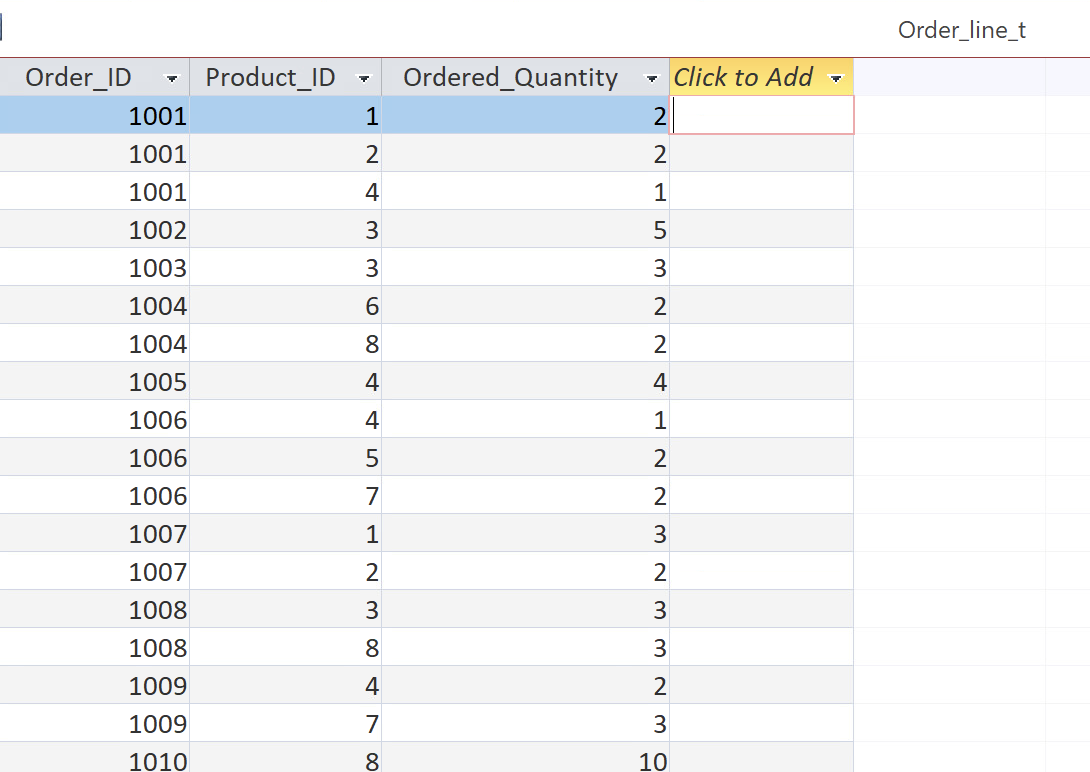Image resolution: width=1090 pixels, height=772 pixels.
Task: Open the Ordered_Quantity filter dropdown
Action: [x=652, y=77]
